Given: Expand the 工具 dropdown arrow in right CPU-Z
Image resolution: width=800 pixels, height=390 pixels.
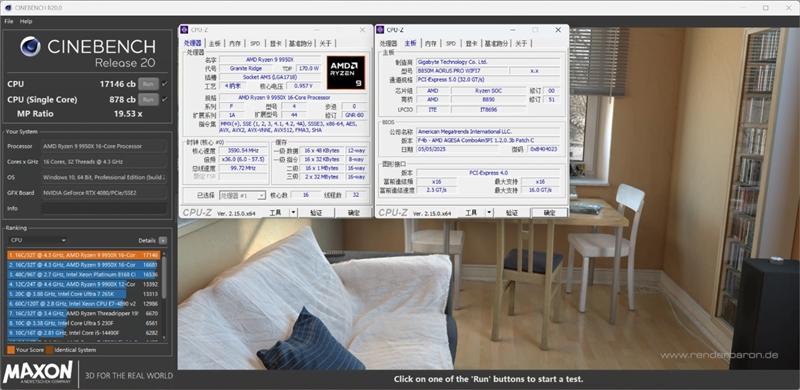Looking at the screenshot, I should coord(489,212).
